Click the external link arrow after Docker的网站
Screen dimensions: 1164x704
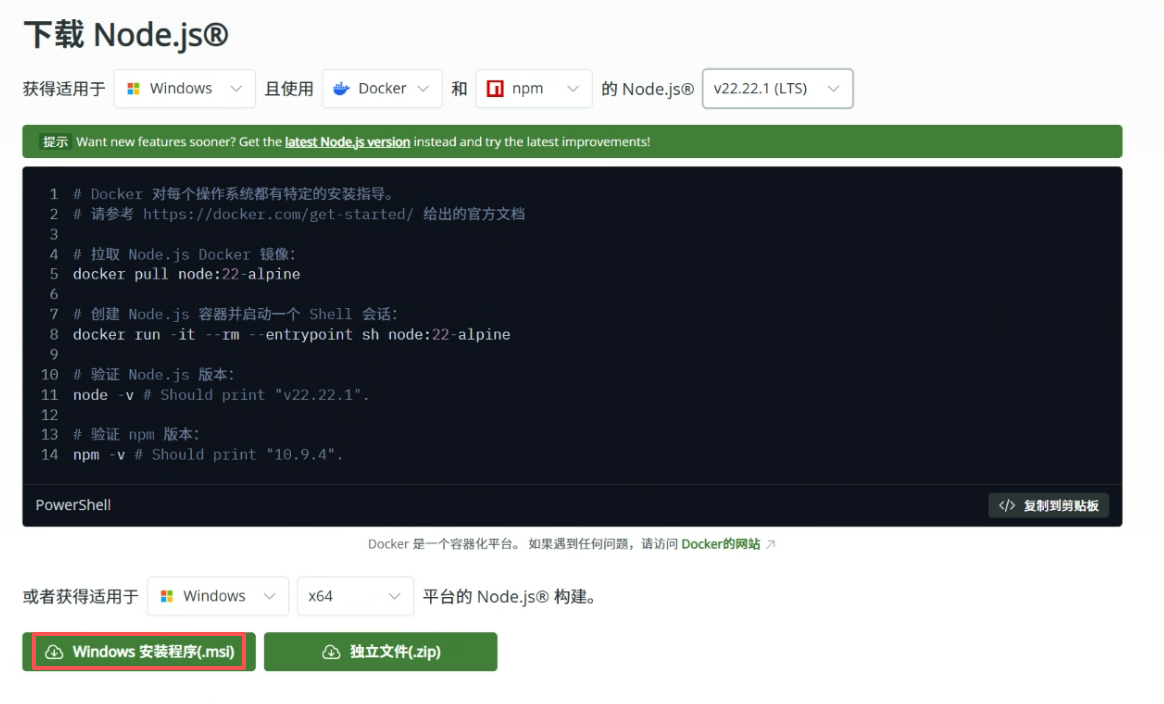[x=771, y=544]
